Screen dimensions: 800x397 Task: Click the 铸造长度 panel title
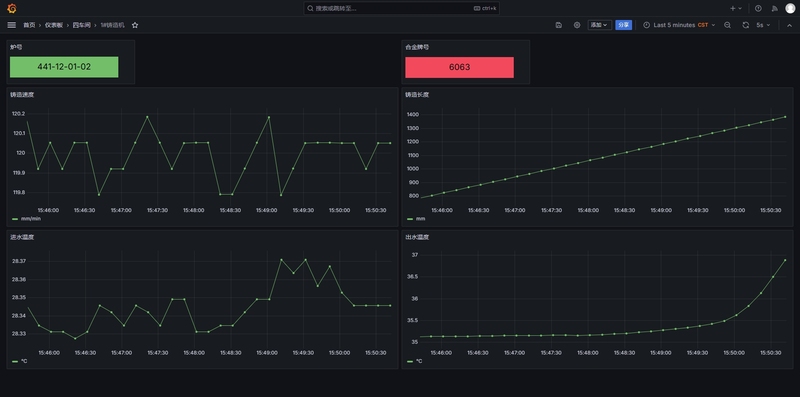417,94
